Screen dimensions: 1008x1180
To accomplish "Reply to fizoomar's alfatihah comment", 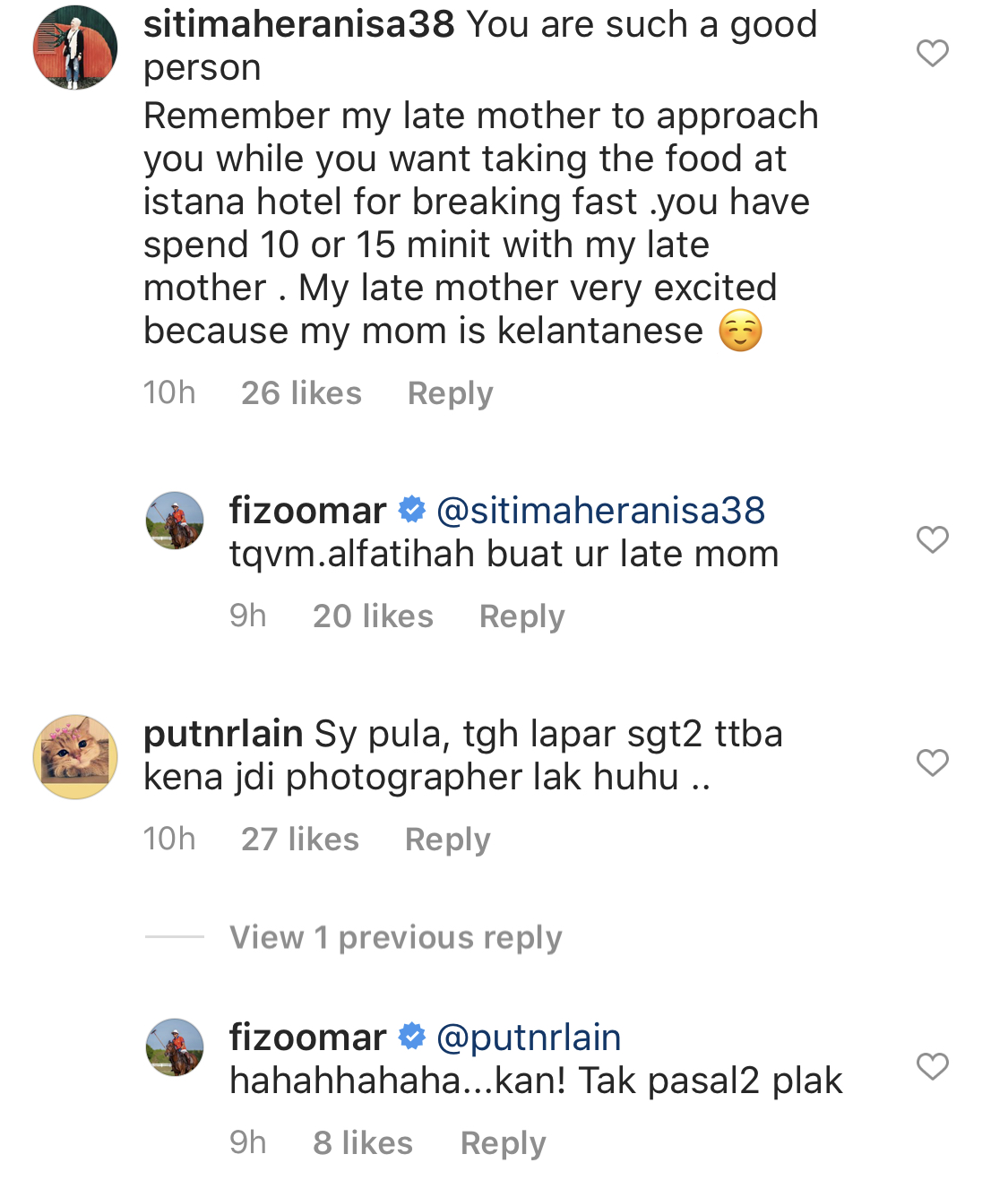I will tap(521, 616).
